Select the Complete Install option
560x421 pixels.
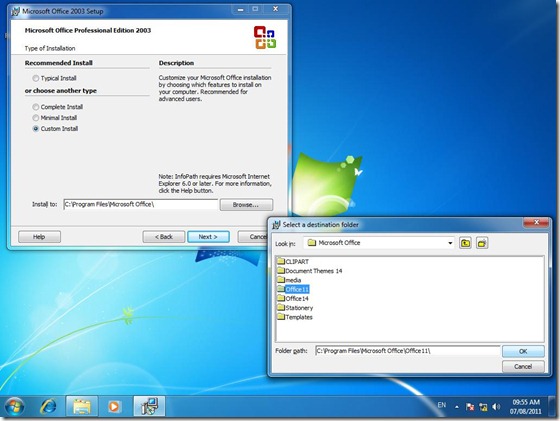click(36, 107)
